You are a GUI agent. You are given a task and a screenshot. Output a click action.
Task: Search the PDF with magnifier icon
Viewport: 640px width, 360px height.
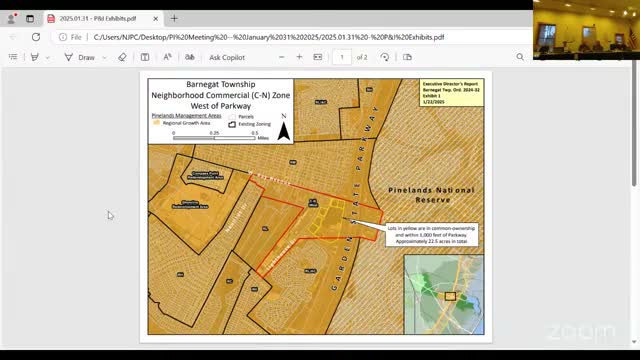[x=520, y=57]
